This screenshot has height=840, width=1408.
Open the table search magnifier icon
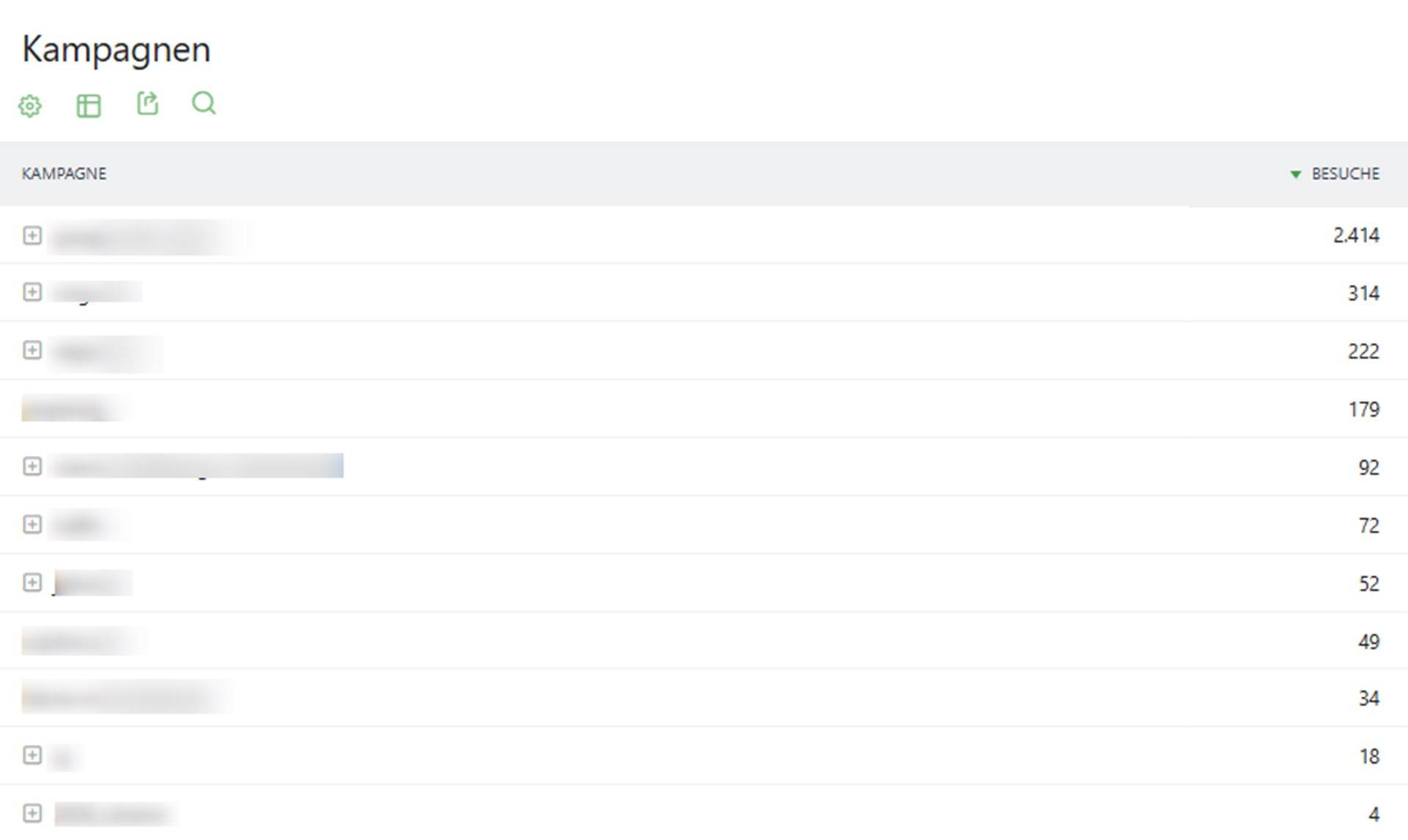point(204,103)
